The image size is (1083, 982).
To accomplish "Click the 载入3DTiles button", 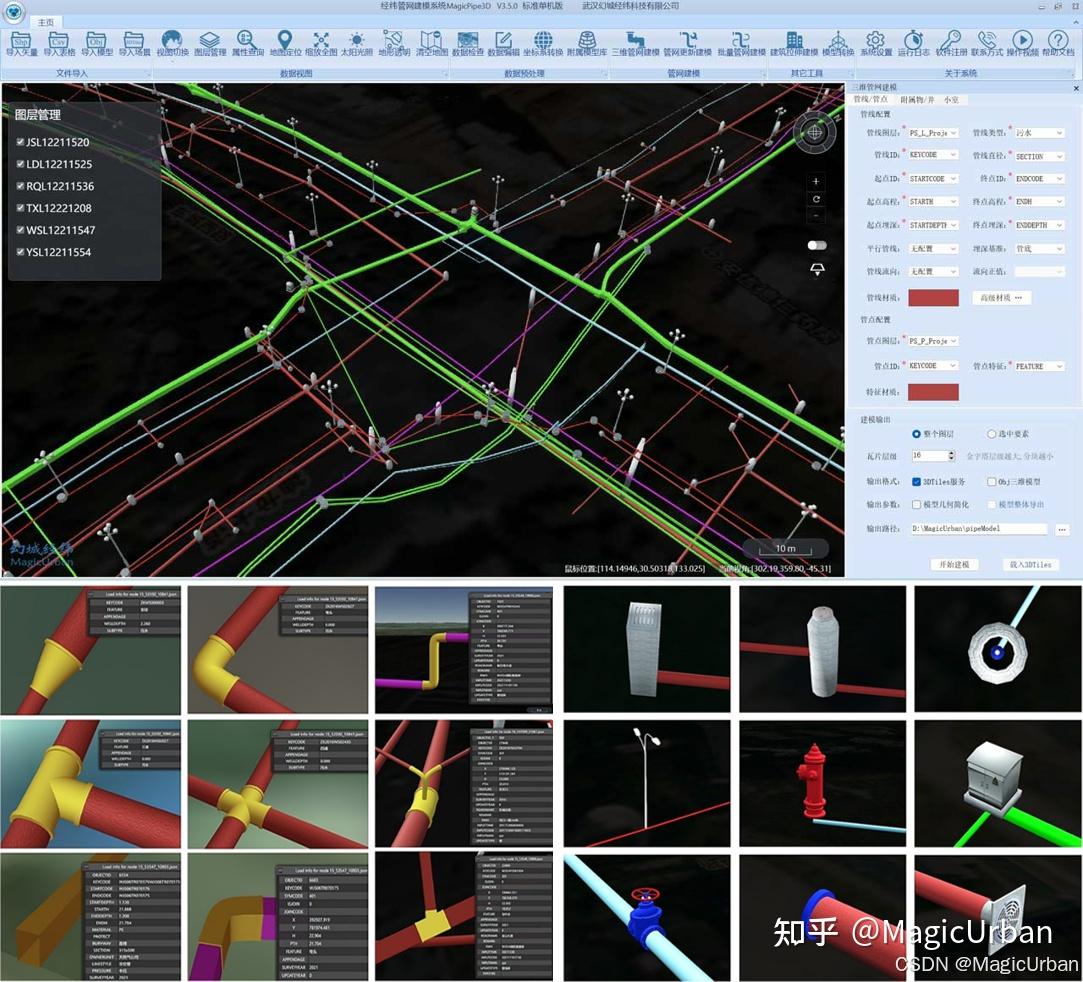I will 1030,564.
